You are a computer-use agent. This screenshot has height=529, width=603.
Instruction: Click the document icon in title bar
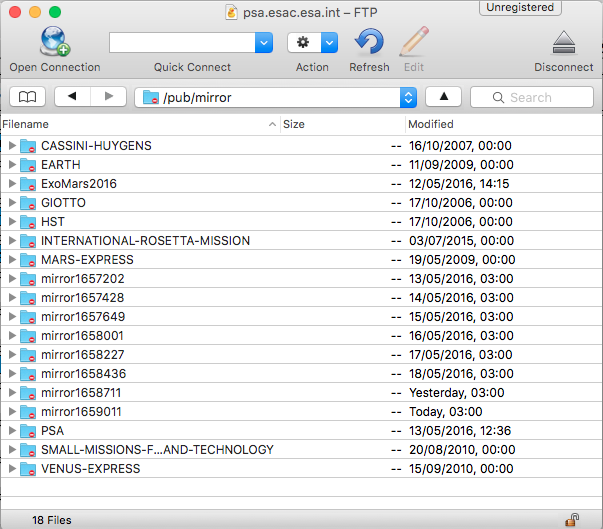(x=231, y=12)
